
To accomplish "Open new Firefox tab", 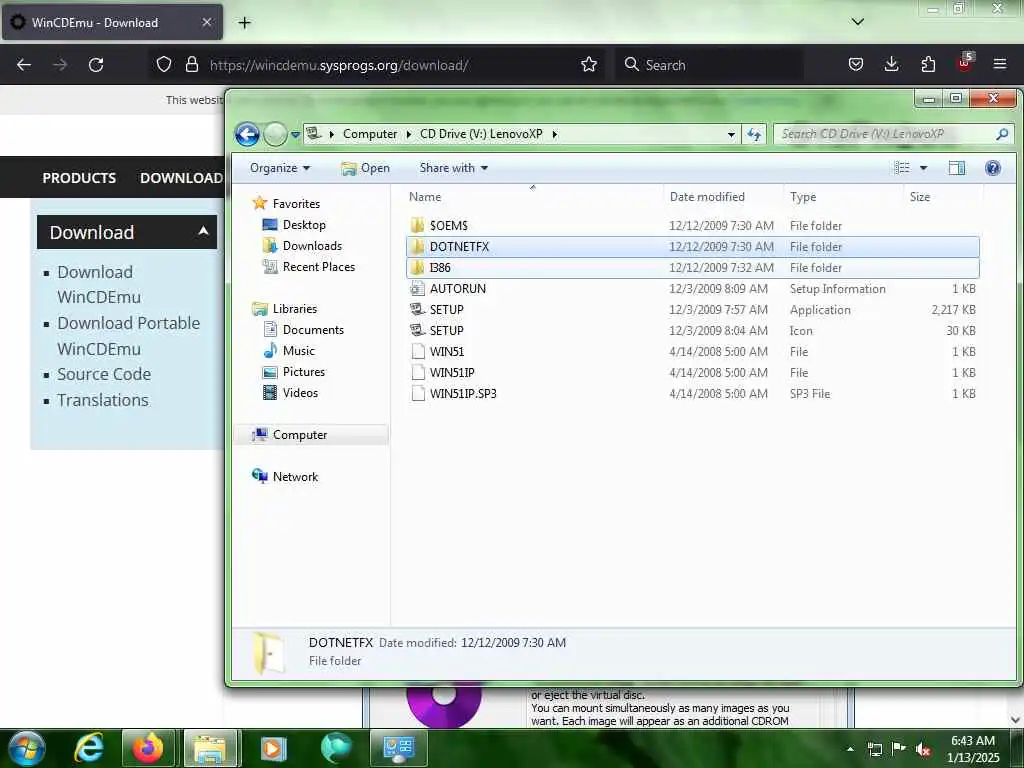I will point(244,23).
